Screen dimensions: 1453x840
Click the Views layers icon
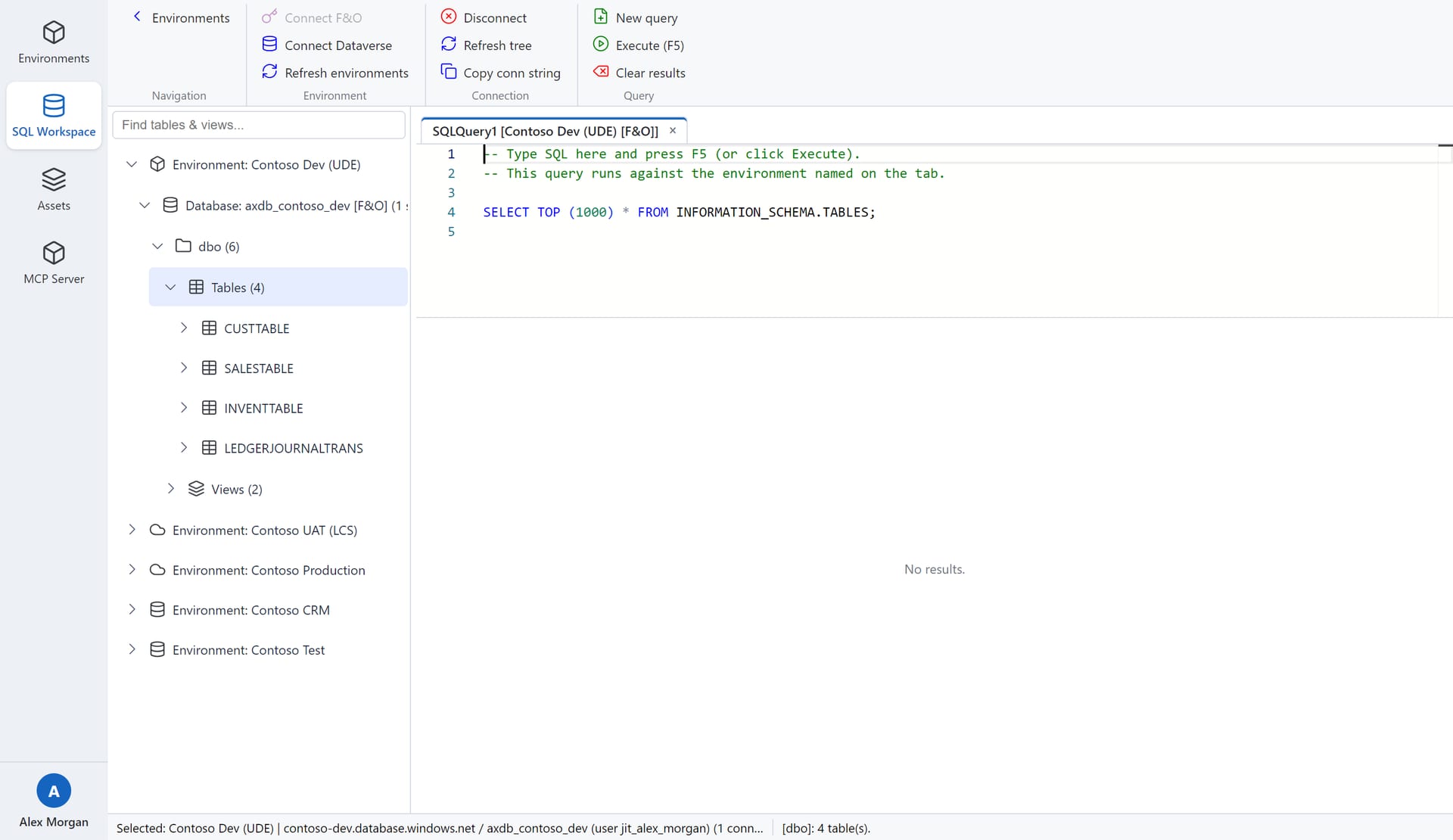(196, 489)
